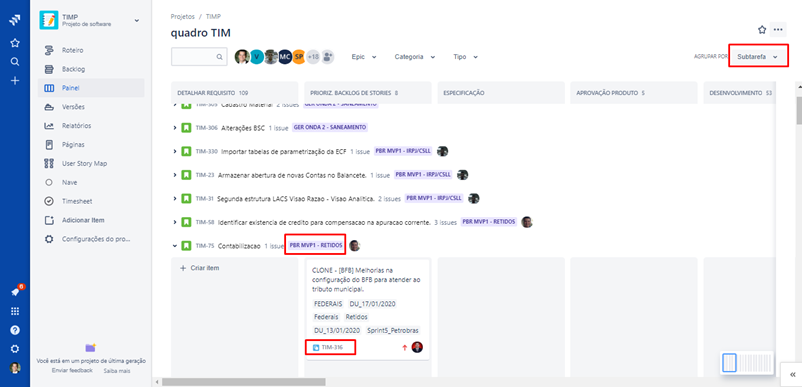Open the TIMP project switcher chevron
Viewport: 802px width, 387px height.
[137, 20]
